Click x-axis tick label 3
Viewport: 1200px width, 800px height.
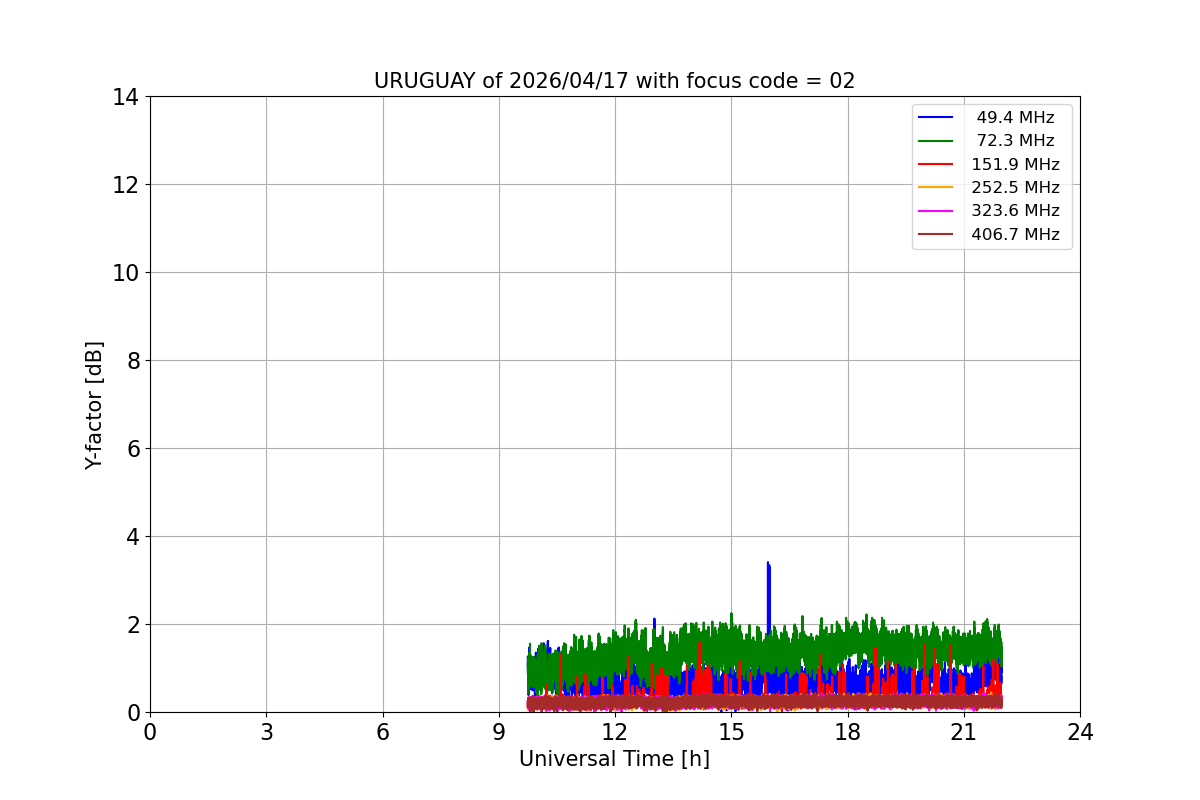coord(266,733)
